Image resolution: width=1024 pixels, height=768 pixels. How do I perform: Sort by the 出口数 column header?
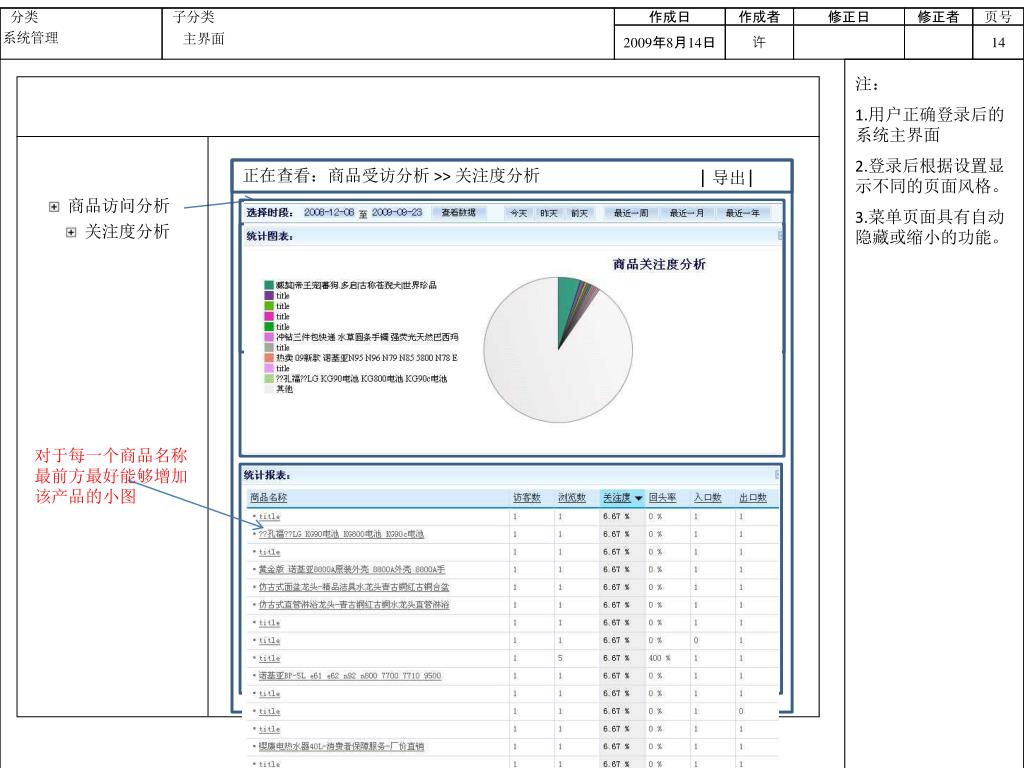752,498
